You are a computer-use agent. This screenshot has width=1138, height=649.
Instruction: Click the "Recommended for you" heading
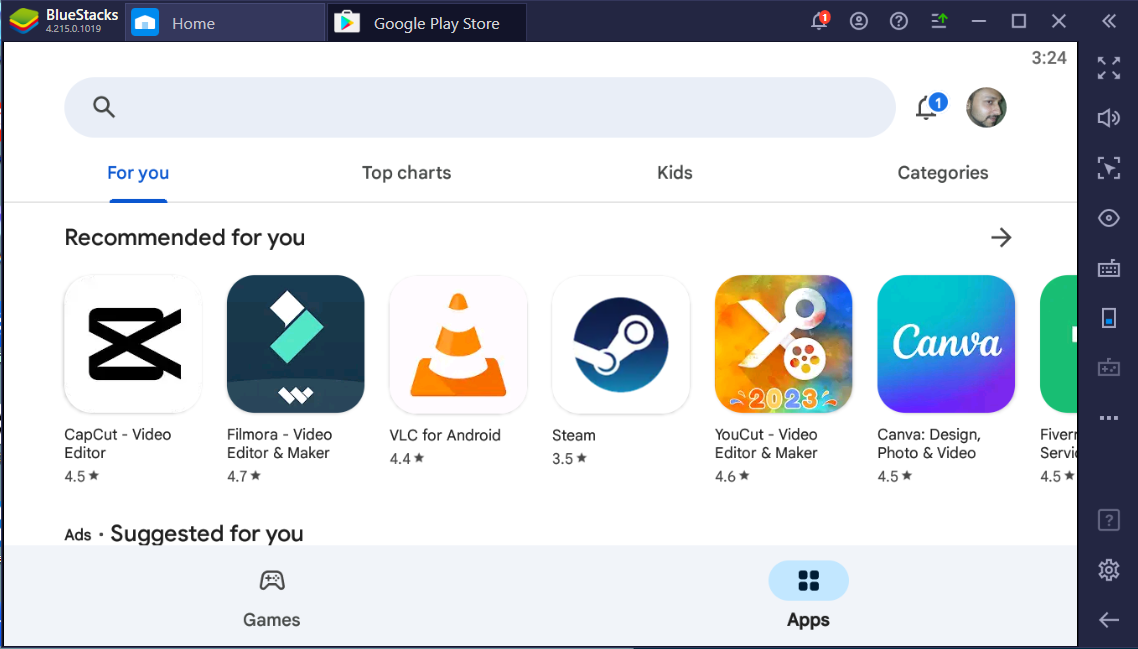point(184,237)
